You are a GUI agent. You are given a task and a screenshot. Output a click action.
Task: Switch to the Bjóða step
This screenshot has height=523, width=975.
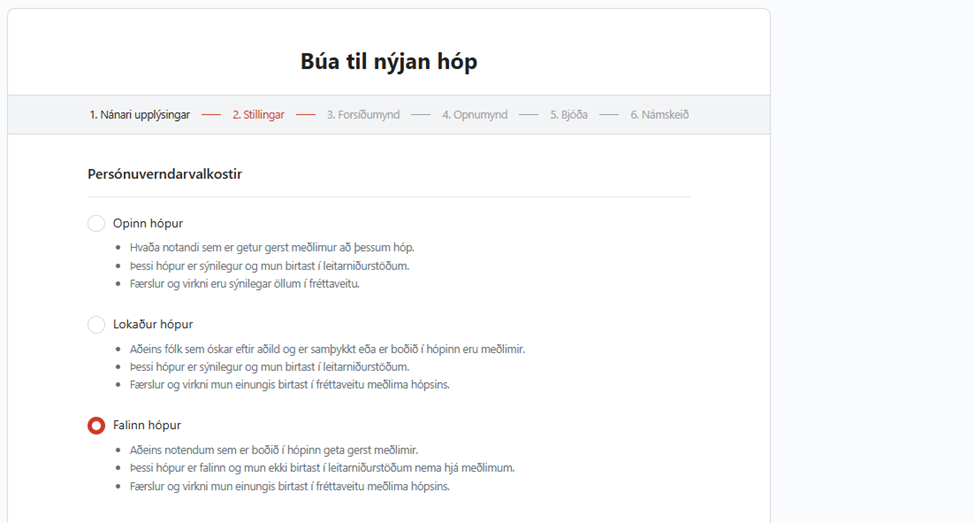pos(569,115)
